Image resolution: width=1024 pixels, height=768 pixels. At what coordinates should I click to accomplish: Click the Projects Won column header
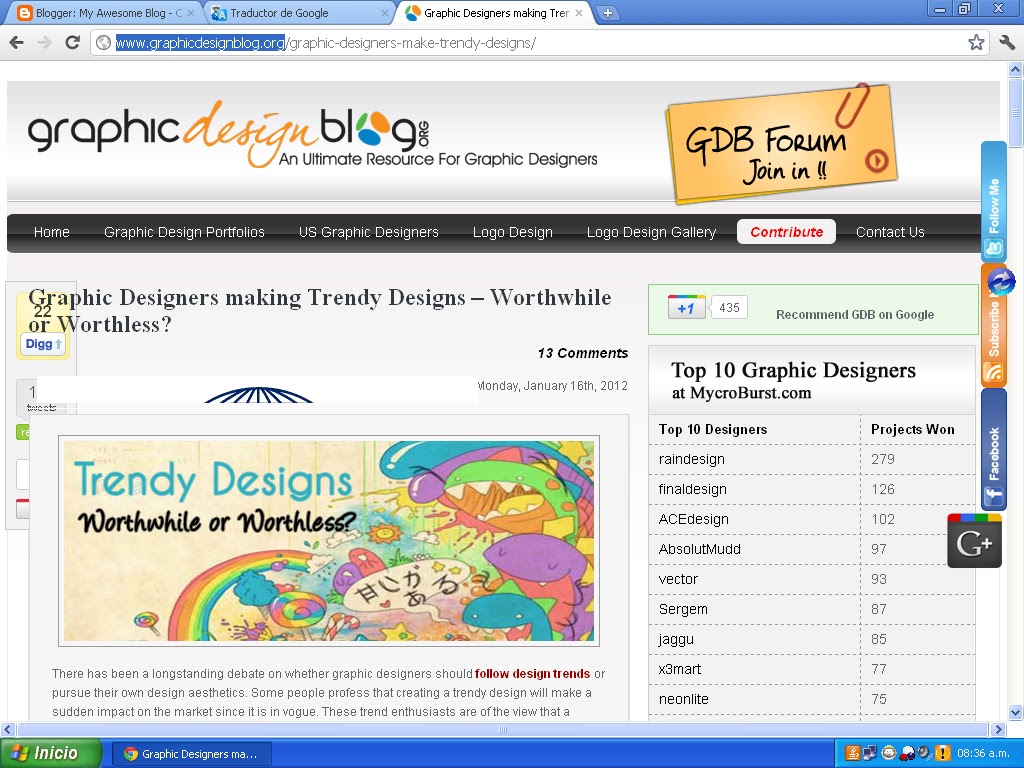912,429
